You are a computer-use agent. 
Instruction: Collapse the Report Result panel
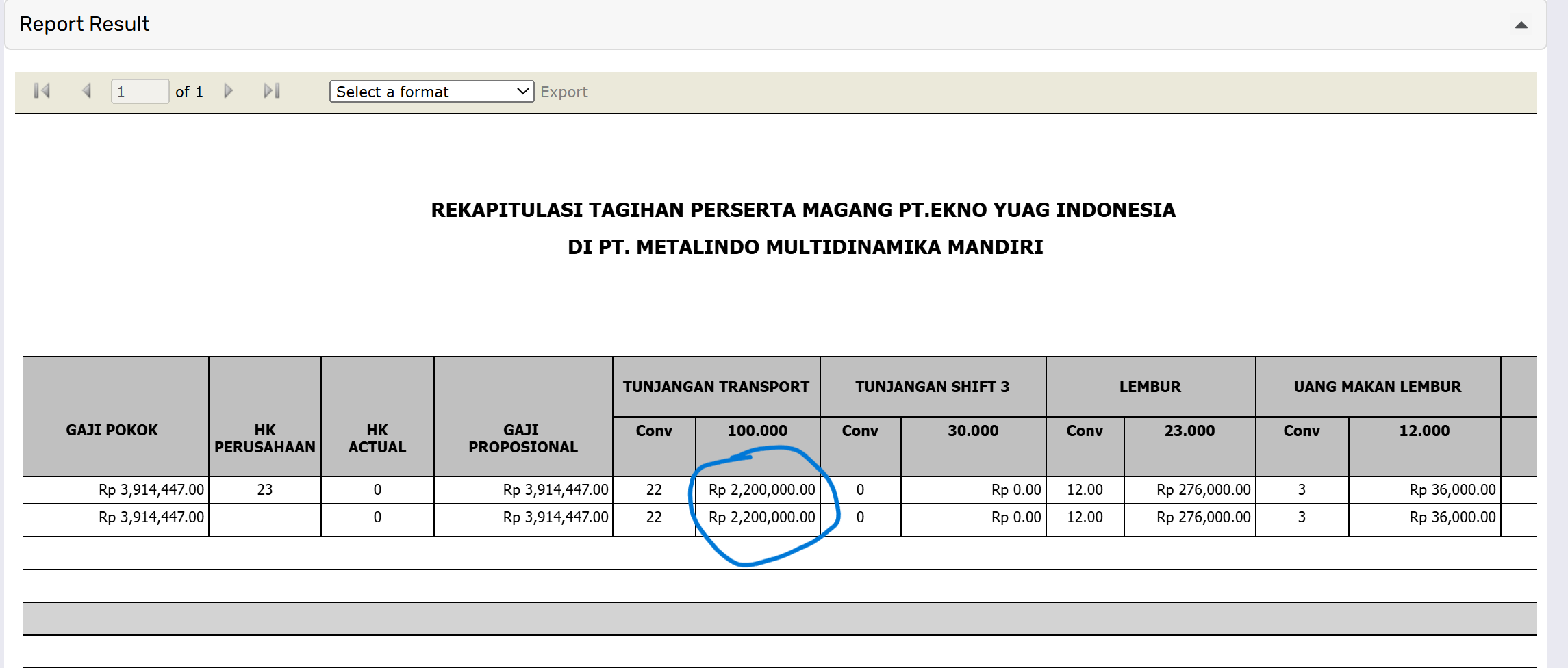click(x=1521, y=25)
